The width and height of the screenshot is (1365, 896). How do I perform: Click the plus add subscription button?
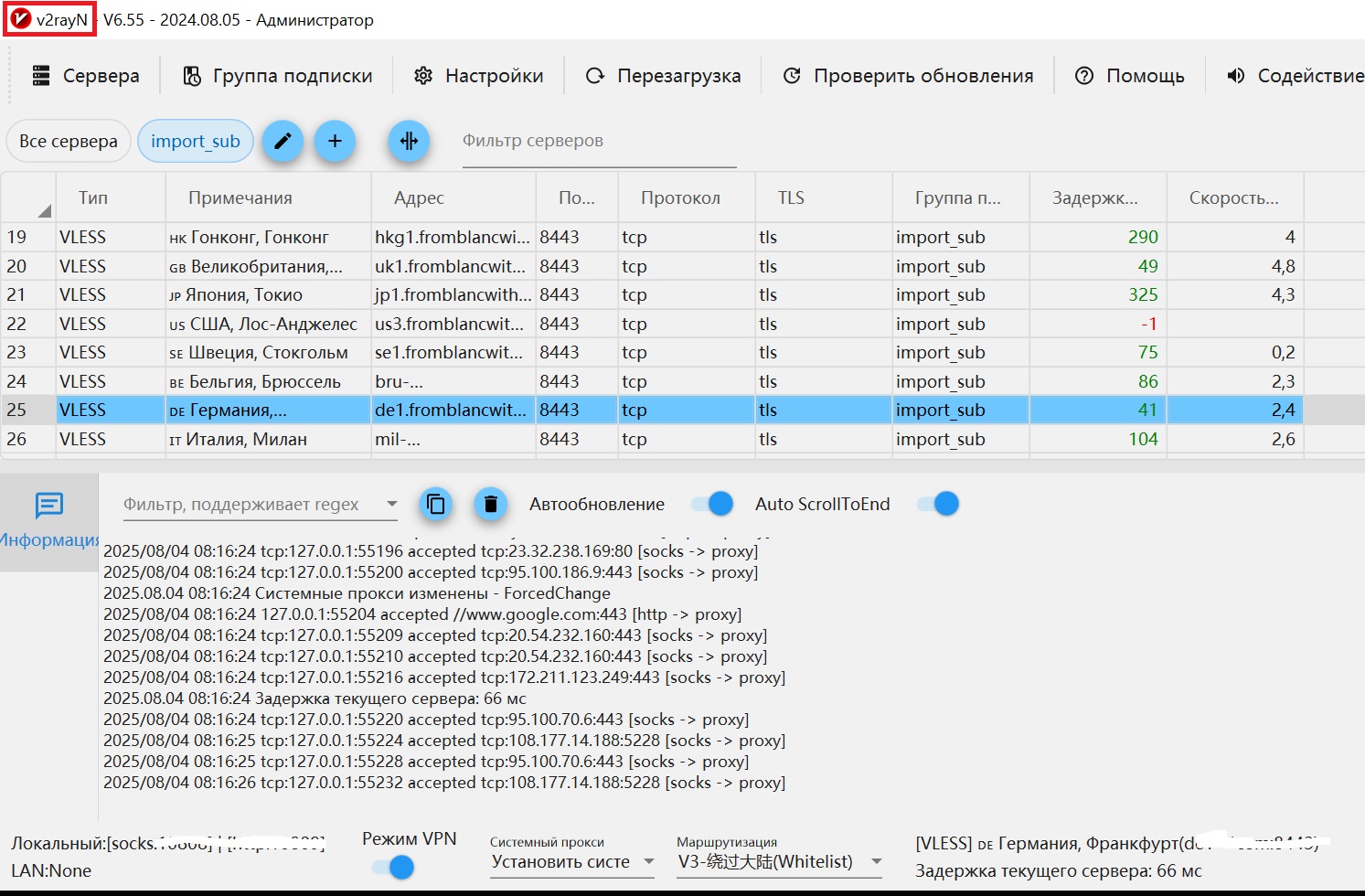click(335, 141)
